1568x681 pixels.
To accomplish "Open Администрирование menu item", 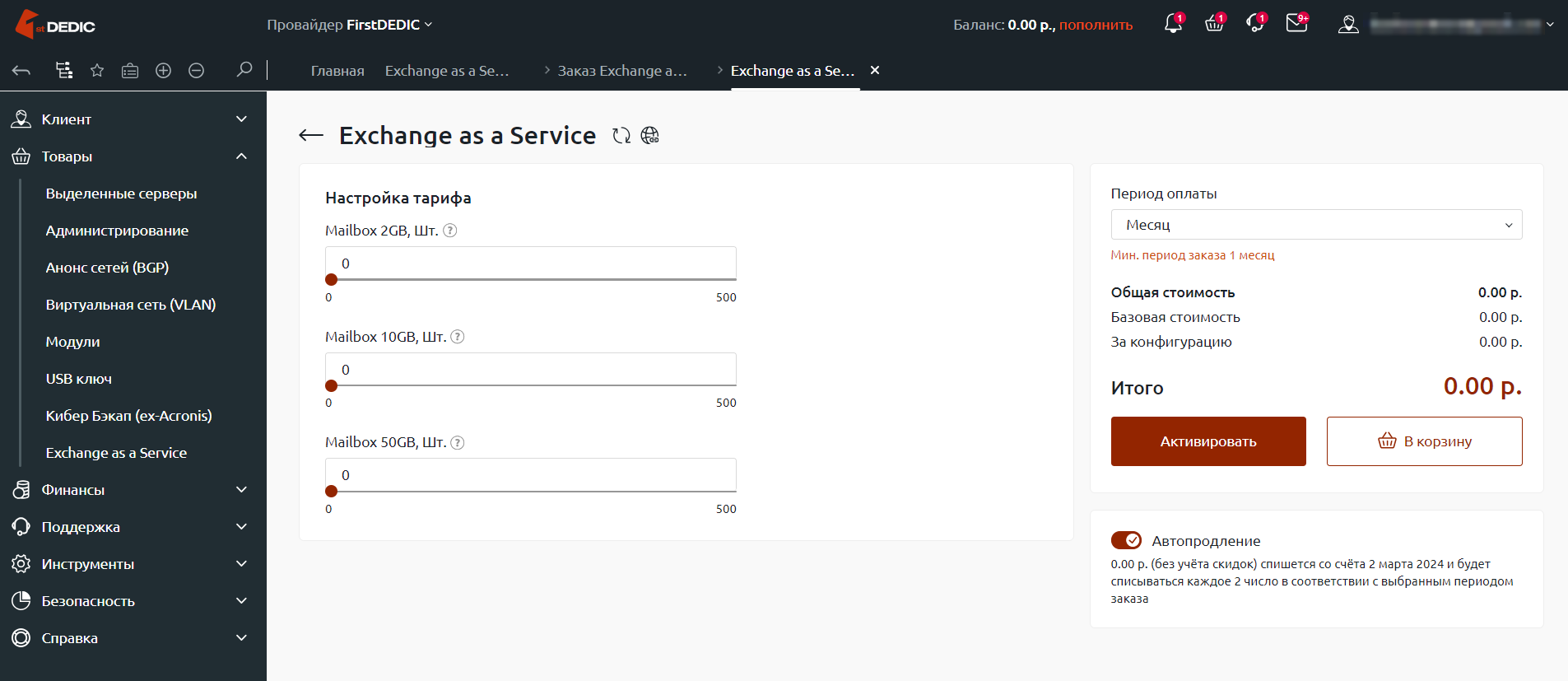I will (117, 231).
